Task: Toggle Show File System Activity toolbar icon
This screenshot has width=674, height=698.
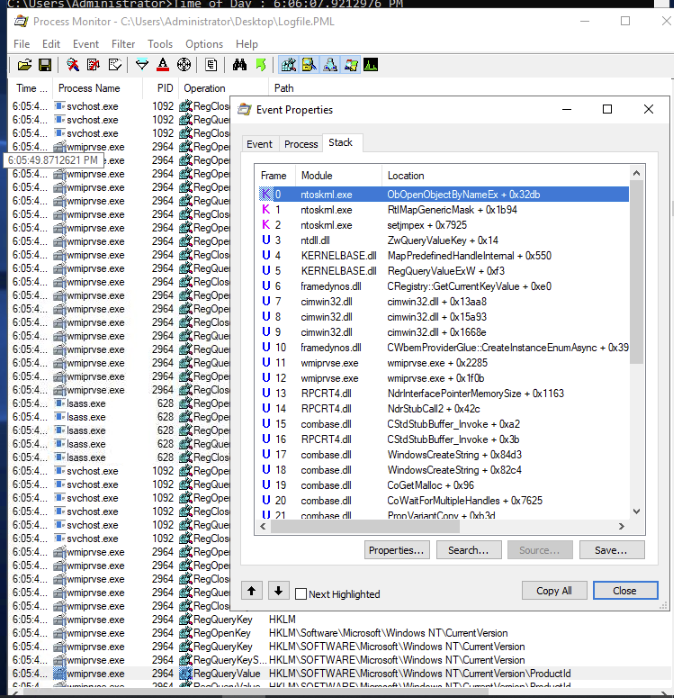Action: point(309,65)
